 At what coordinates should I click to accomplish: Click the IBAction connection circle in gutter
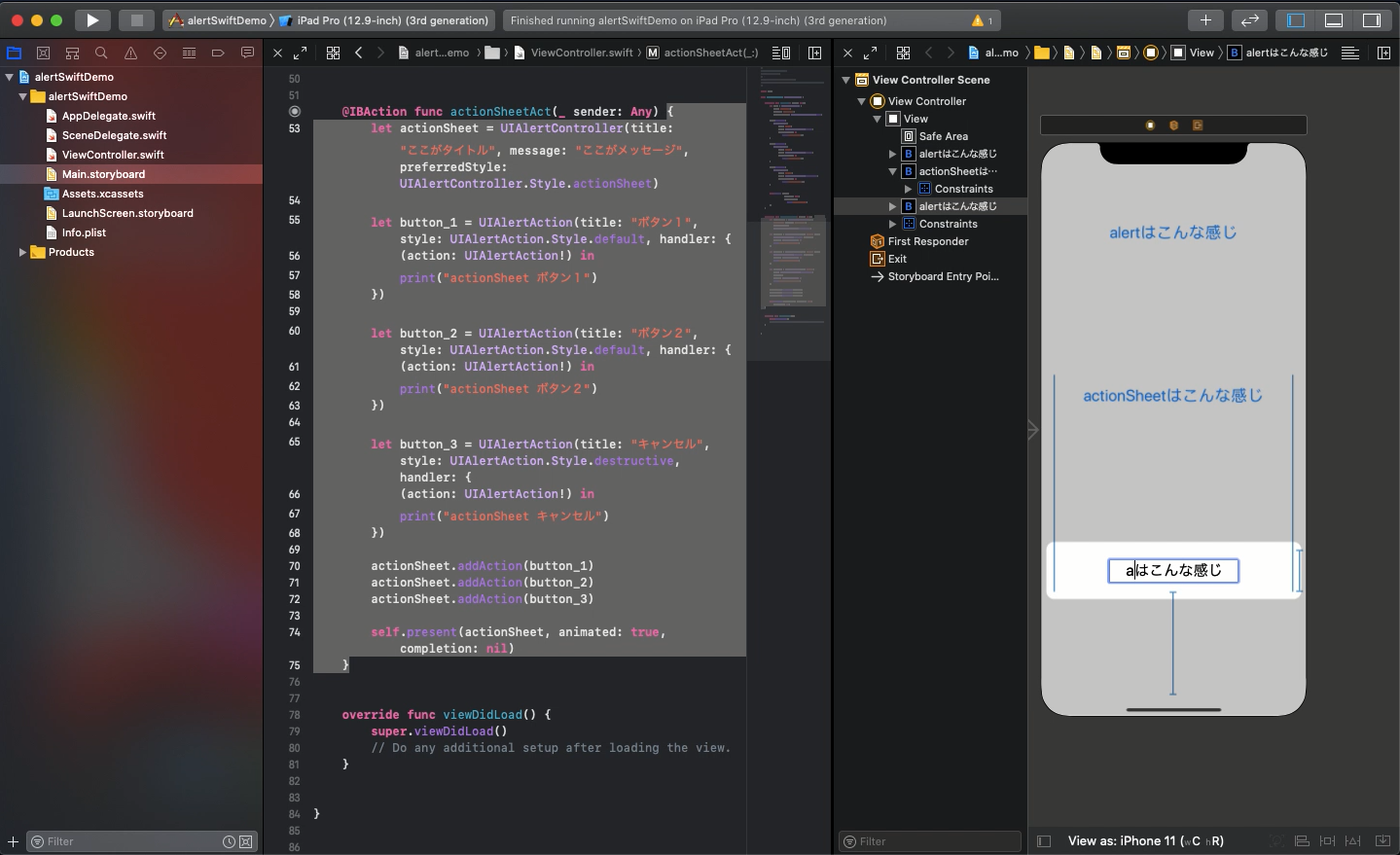(x=295, y=112)
